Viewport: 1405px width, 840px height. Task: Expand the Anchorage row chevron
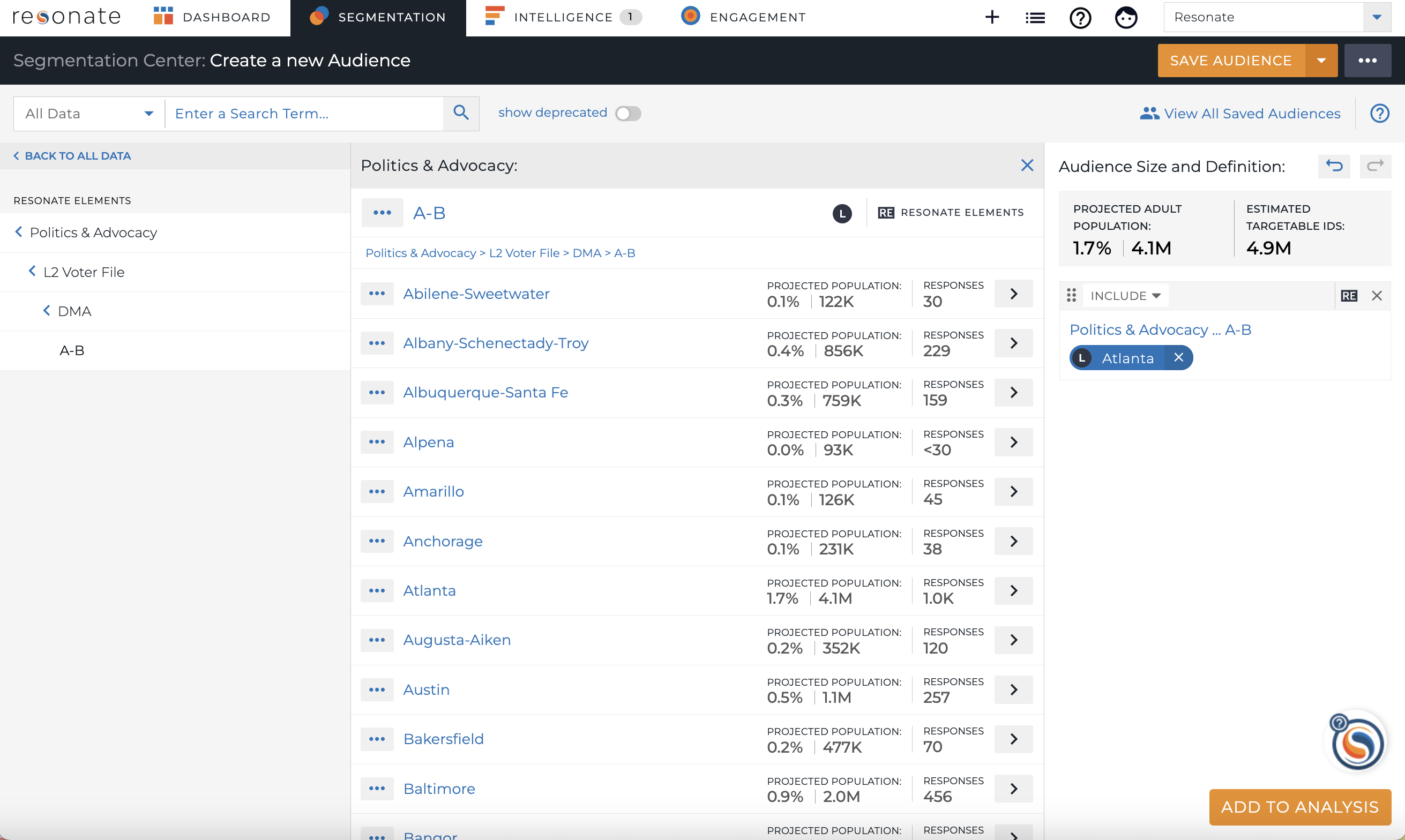pyautogui.click(x=1013, y=541)
